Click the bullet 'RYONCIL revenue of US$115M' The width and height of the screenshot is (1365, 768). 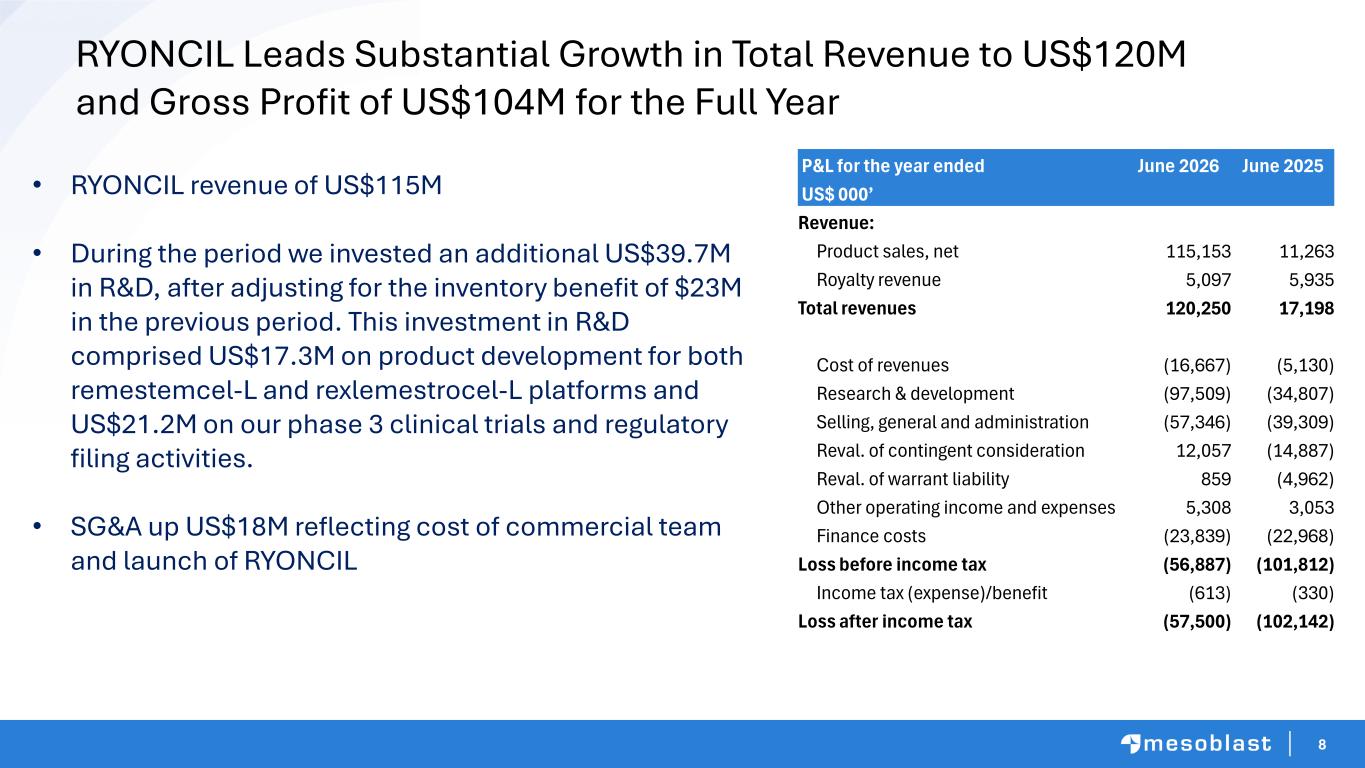(x=256, y=185)
